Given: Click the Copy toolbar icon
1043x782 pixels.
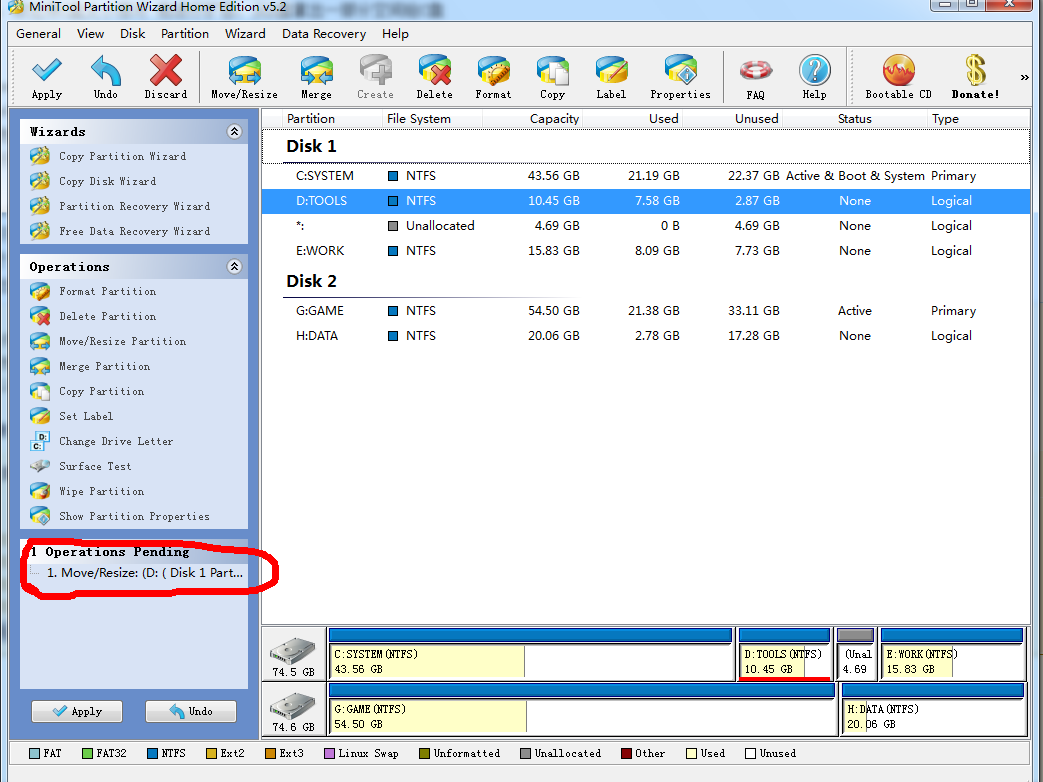Looking at the screenshot, I should click(x=552, y=76).
